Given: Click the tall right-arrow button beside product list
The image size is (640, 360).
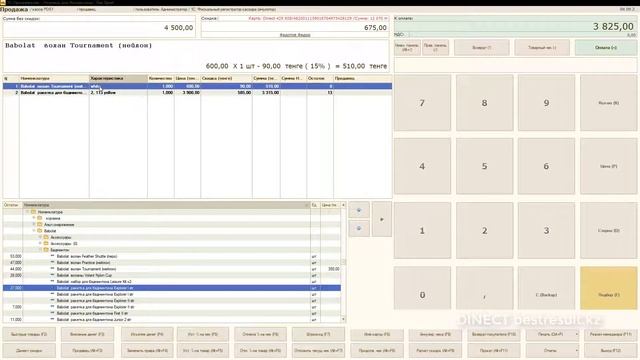Looking at the screenshot, I should pyautogui.click(x=382, y=219).
